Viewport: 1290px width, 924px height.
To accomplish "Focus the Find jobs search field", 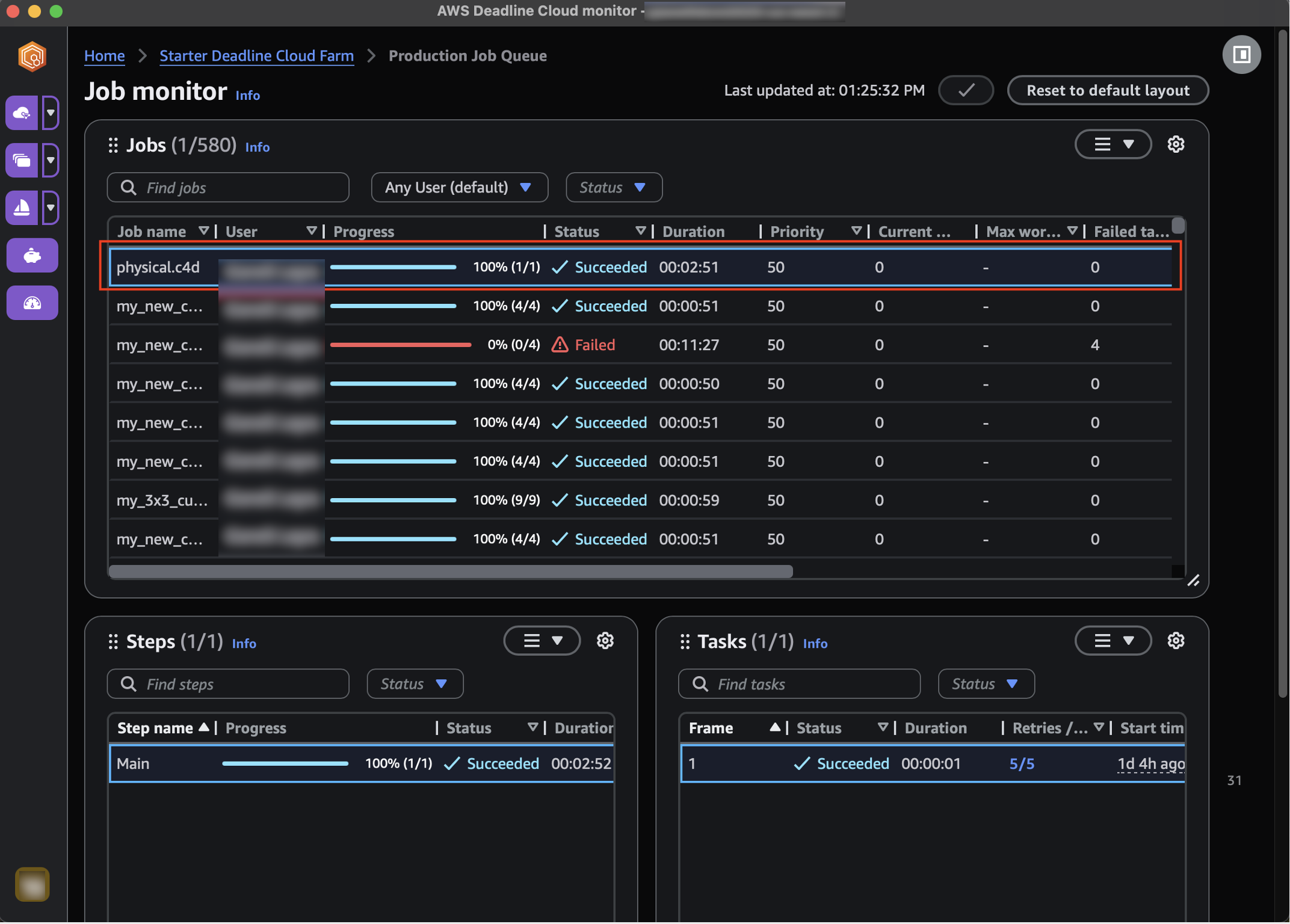I will pyautogui.click(x=229, y=188).
